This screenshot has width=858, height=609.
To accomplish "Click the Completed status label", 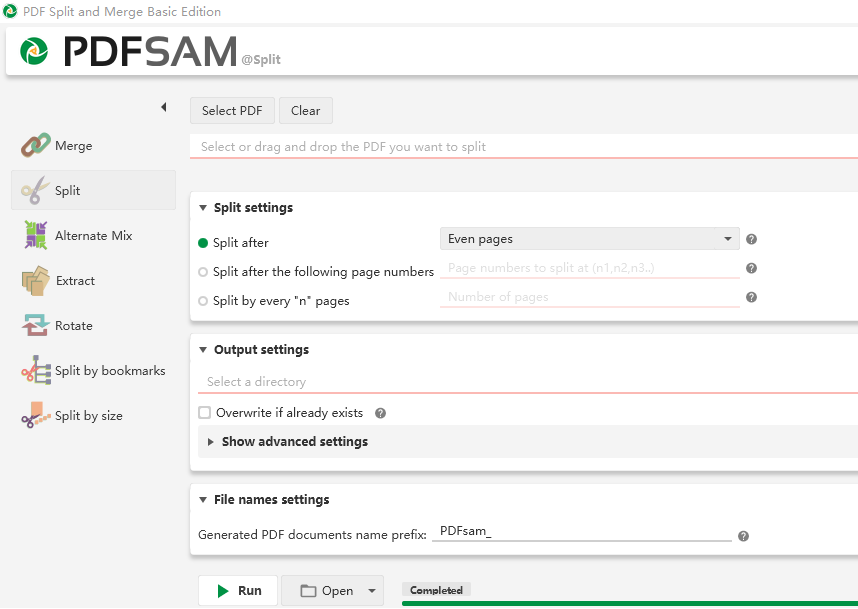I will tap(436, 590).
